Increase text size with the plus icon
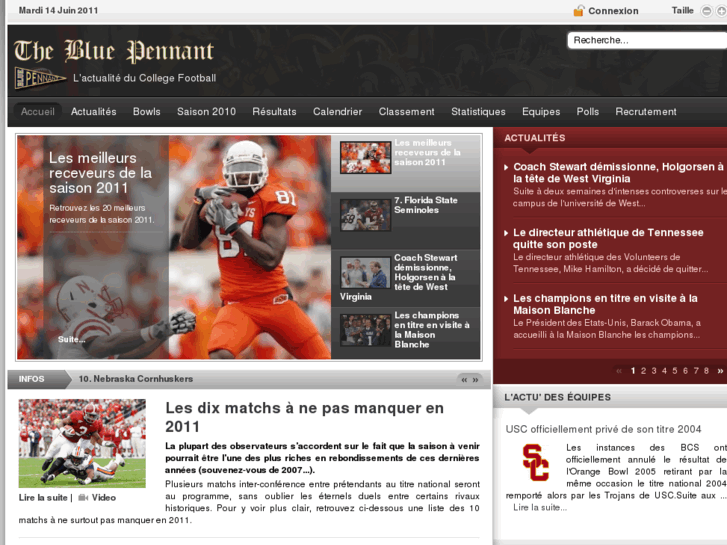Image resolution: width=727 pixels, height=545 pixels. tap(721, 11)
